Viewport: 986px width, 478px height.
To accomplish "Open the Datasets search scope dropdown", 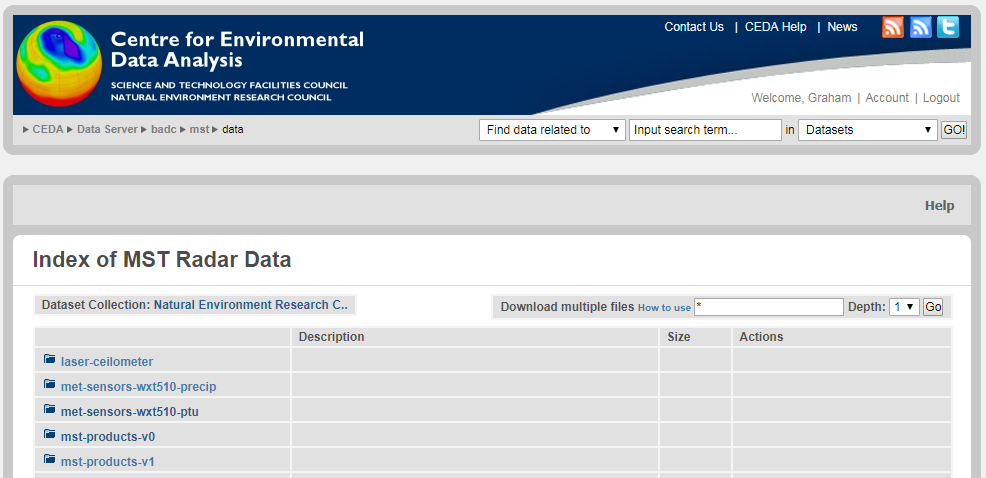I will pyautogui.click(x=868, y=130).
